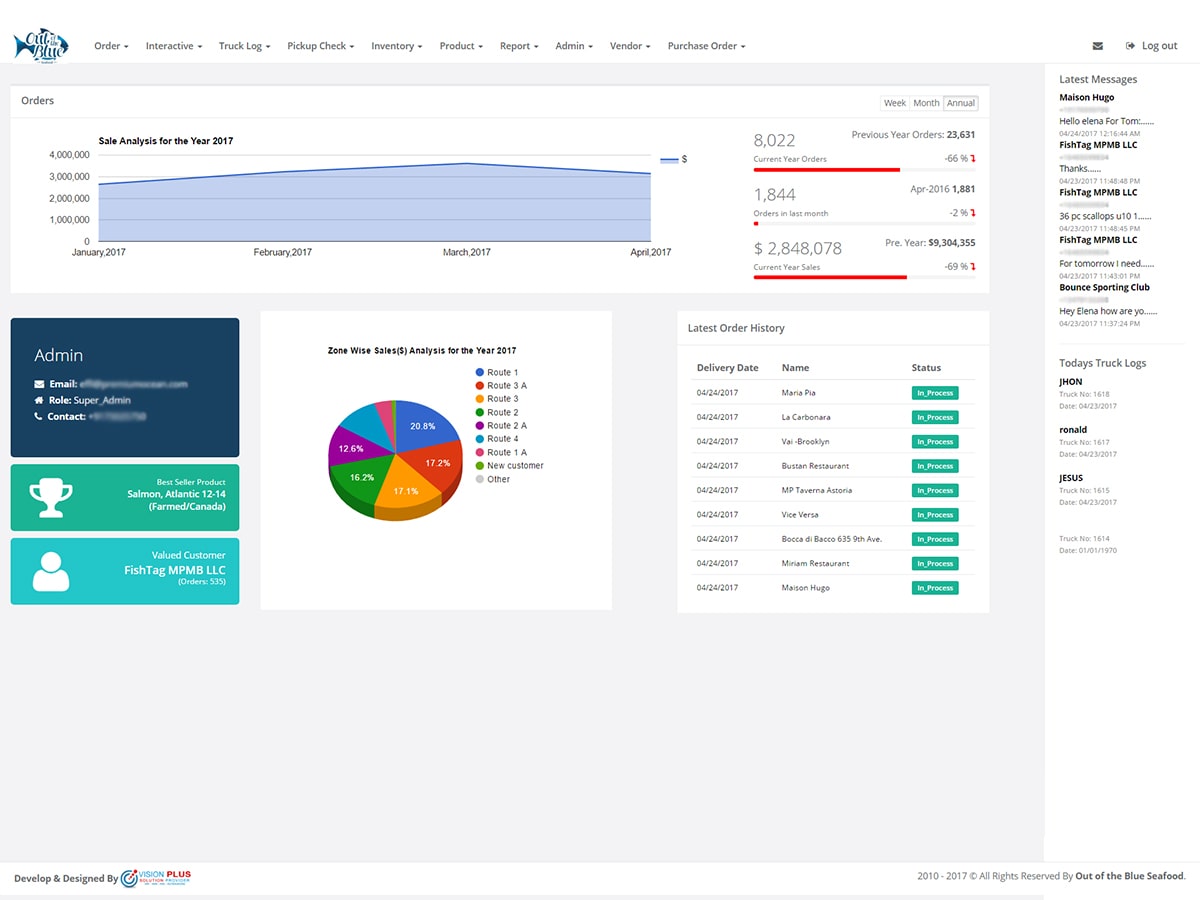The width and height of the screenshot is (1200, 900).
Task: Click the Admin email envelope icon
Action: [x=39, y=384]
